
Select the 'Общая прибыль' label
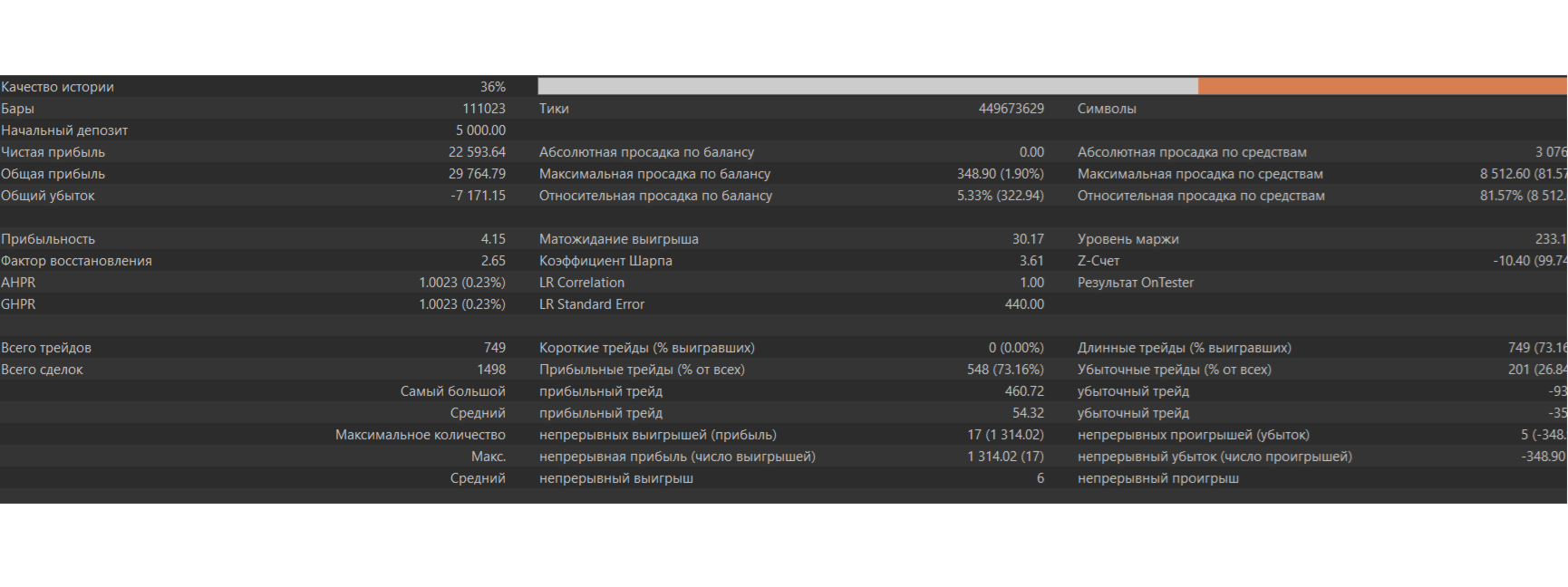click(x=53, y=174)
